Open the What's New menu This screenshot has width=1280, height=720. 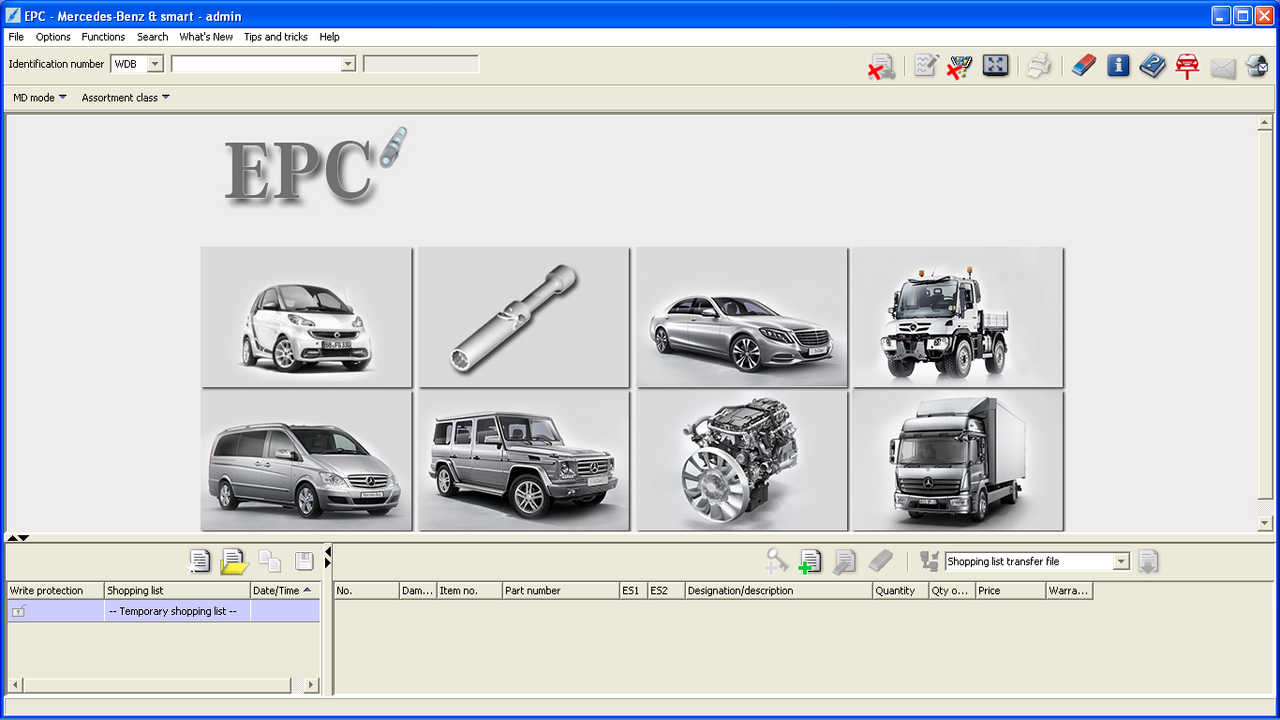tap(206, 37)
